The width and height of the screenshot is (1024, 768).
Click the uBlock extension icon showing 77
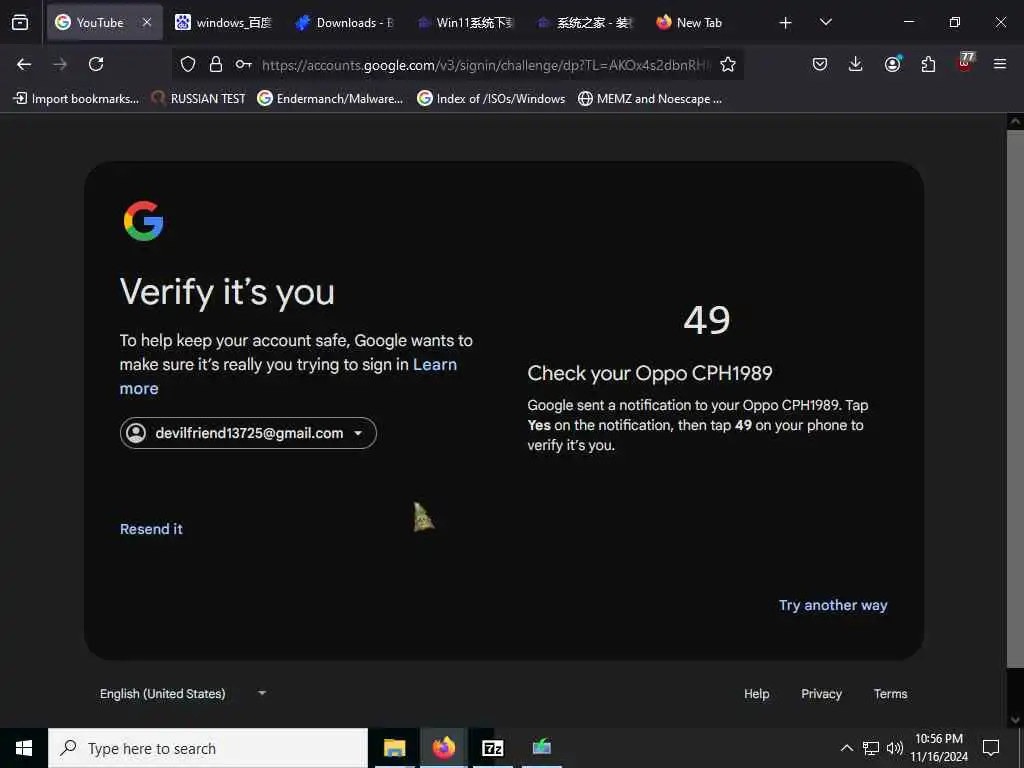965,62
